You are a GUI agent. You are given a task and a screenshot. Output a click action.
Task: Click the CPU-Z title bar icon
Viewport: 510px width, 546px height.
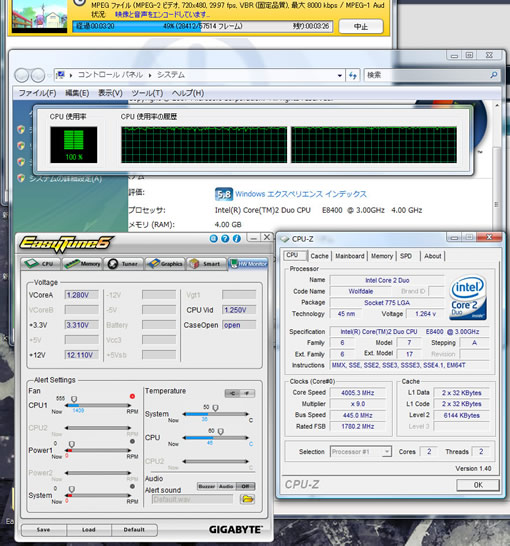click(x=285, y=239)
